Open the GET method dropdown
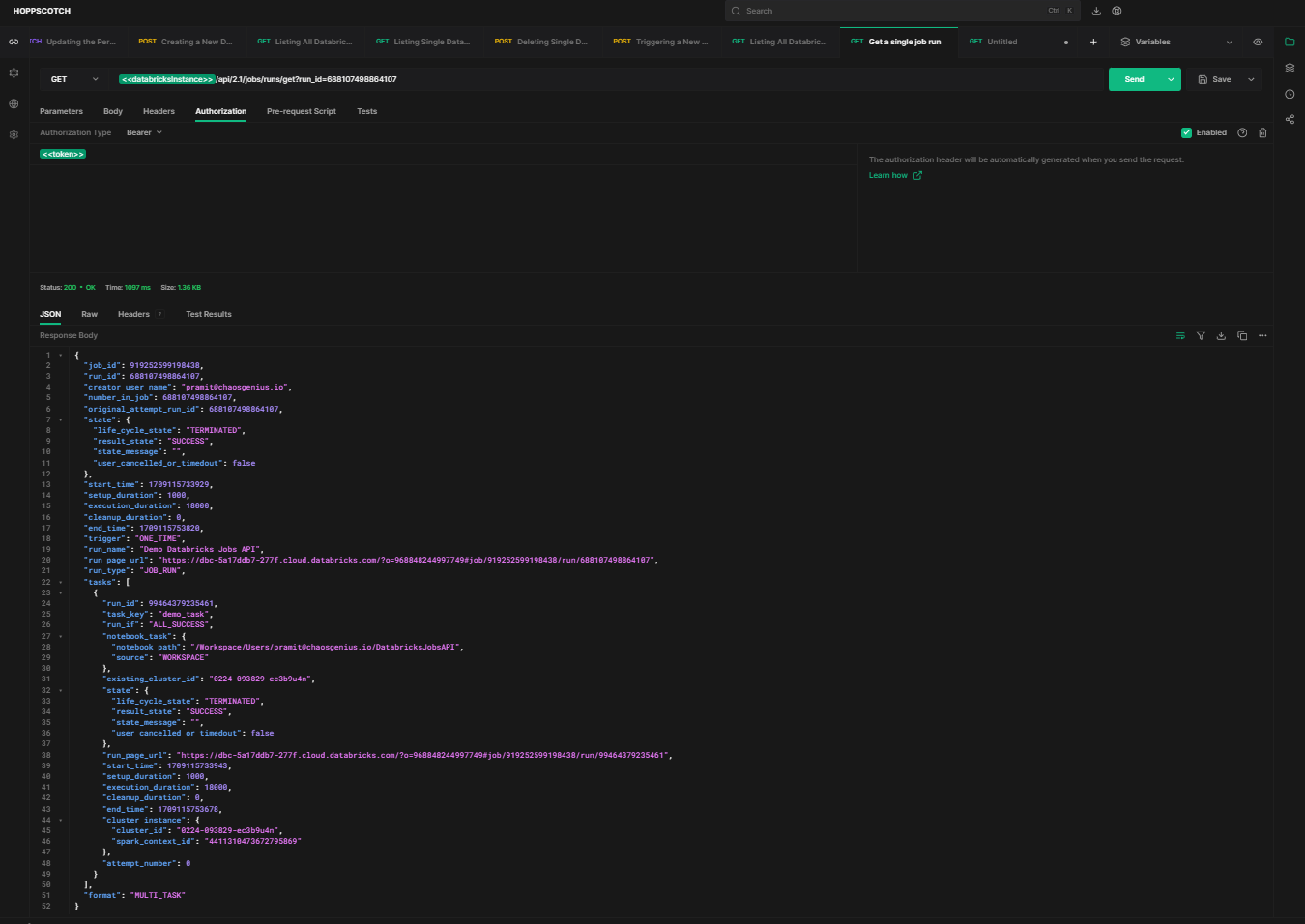 (74, 79)
